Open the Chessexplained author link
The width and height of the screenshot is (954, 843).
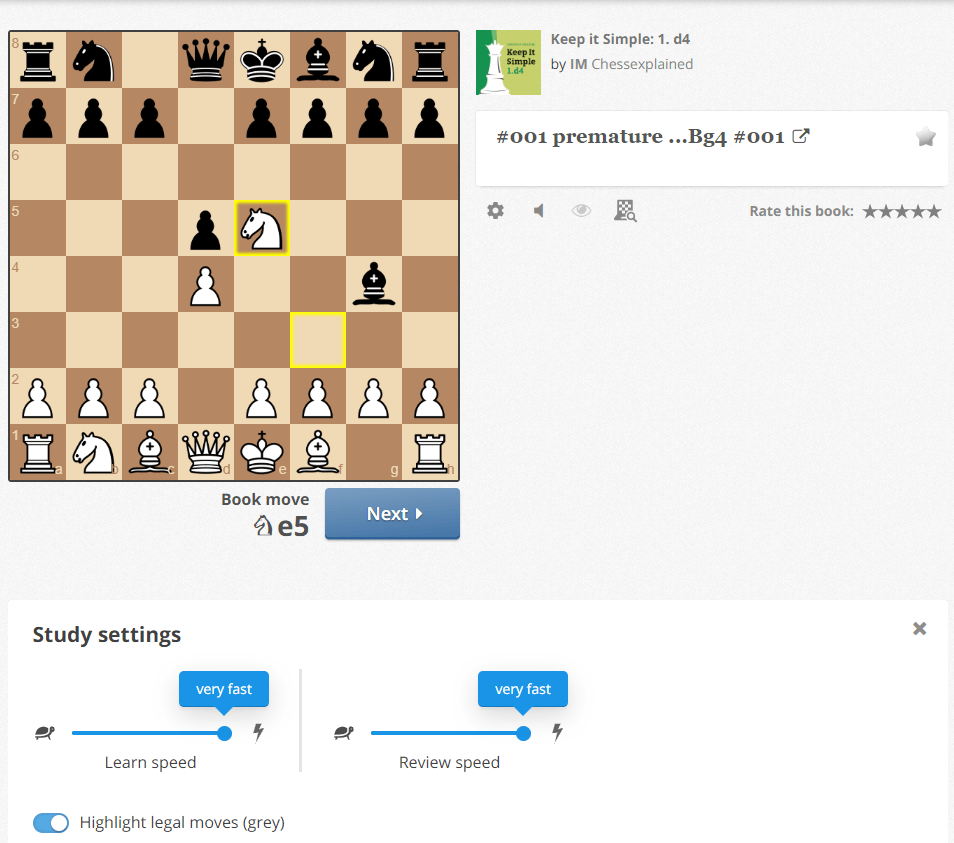642,64
